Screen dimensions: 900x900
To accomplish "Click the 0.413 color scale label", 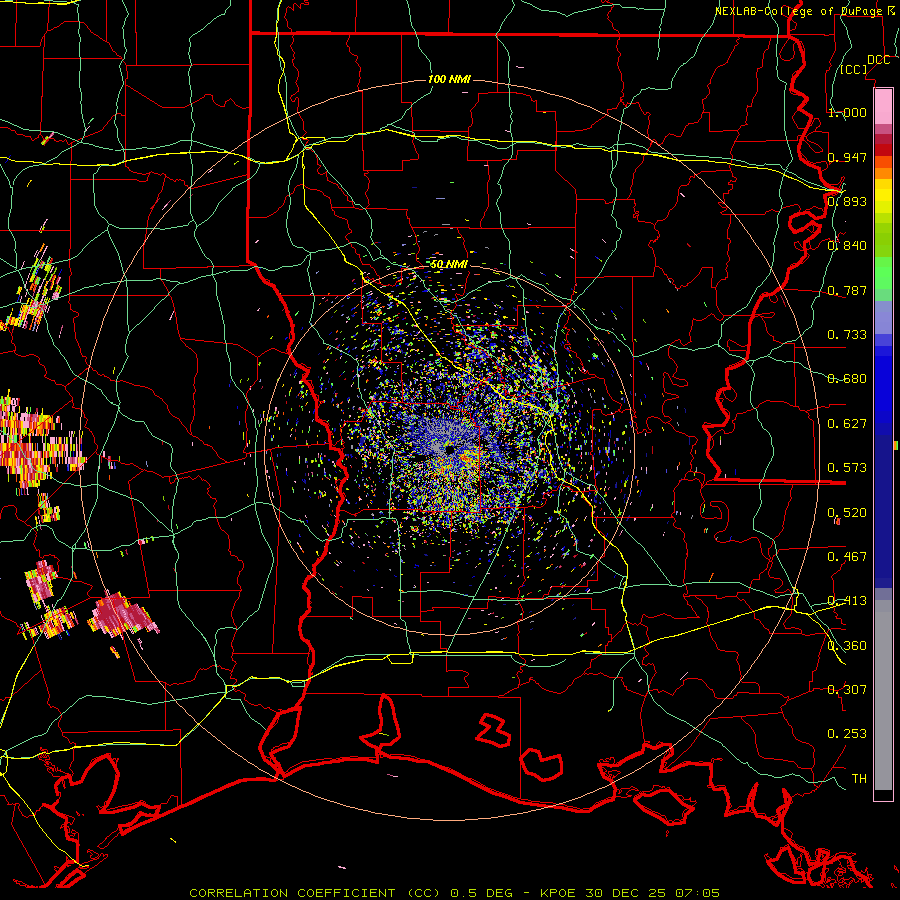I will click(x=847, y=601).
